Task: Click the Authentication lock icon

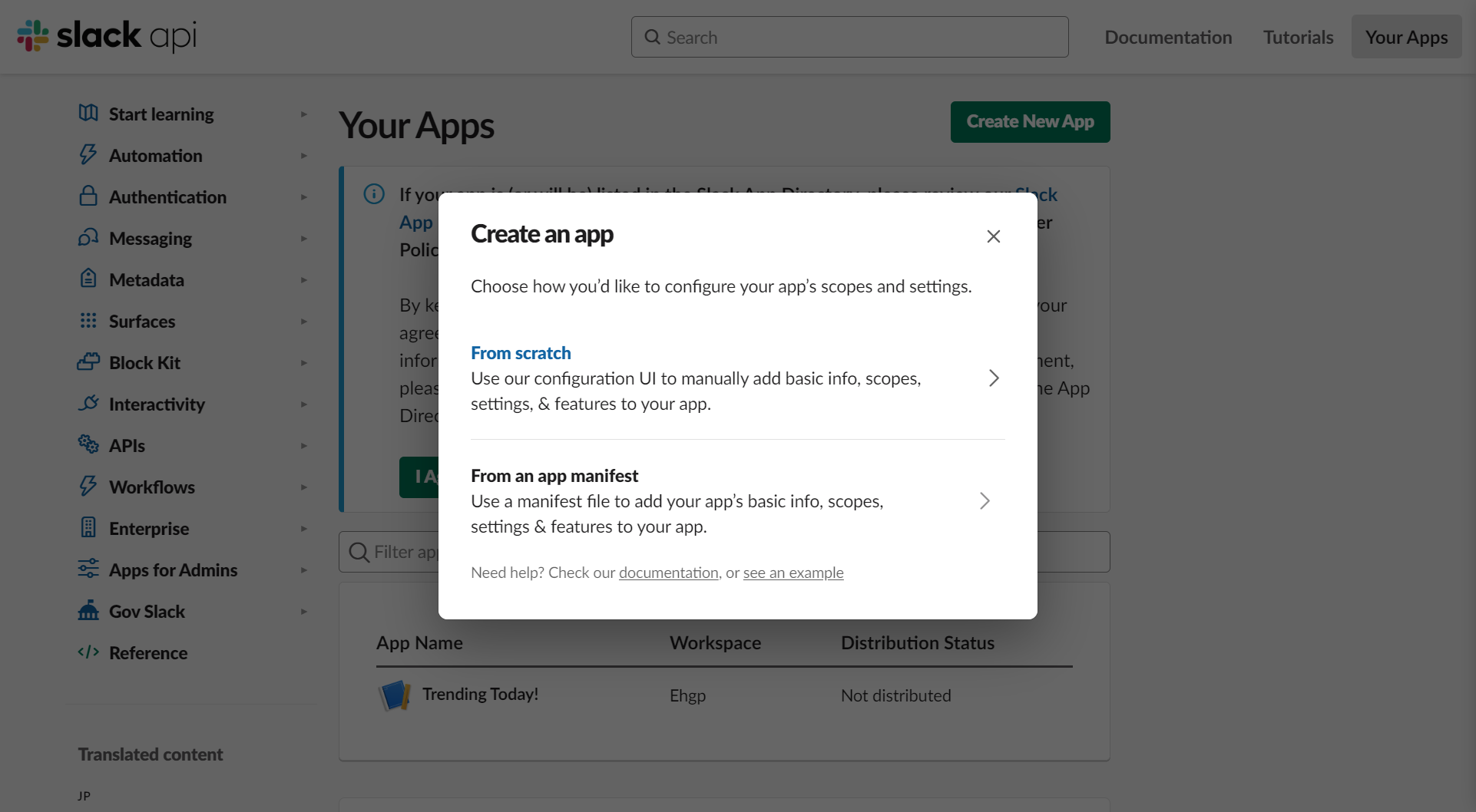Action: 88,196
